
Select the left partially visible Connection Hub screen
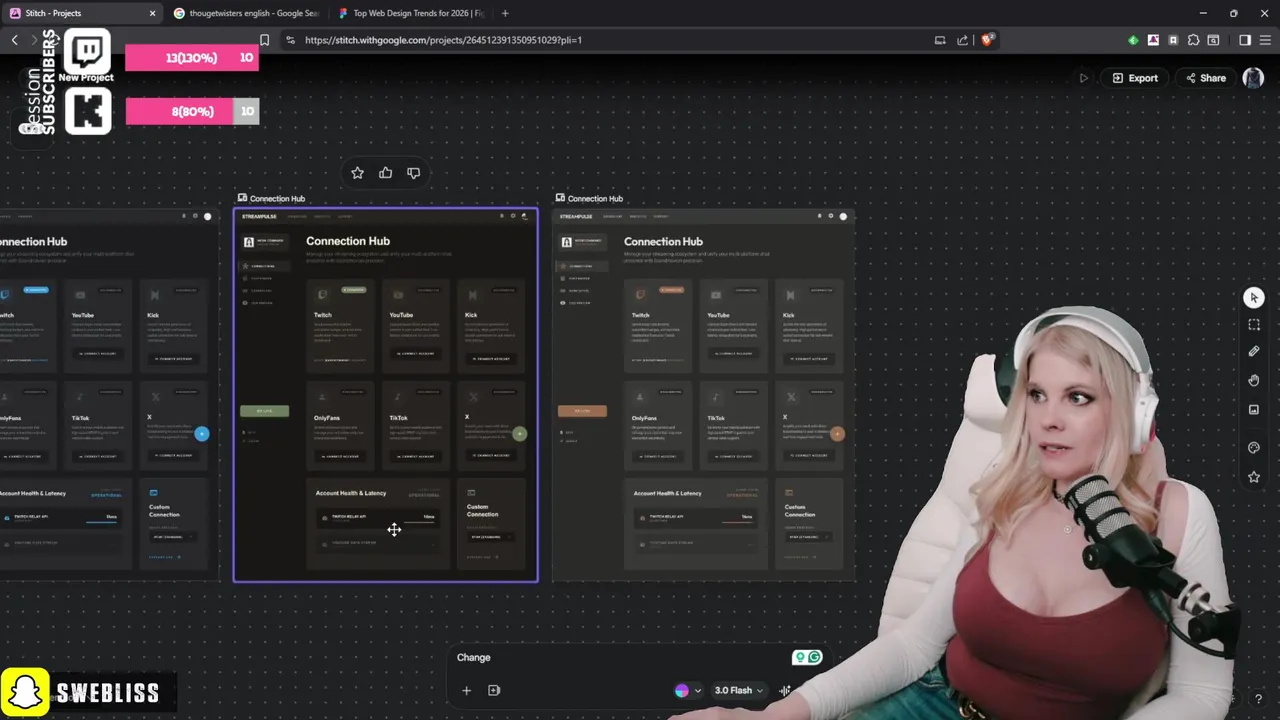coord(109,395)
